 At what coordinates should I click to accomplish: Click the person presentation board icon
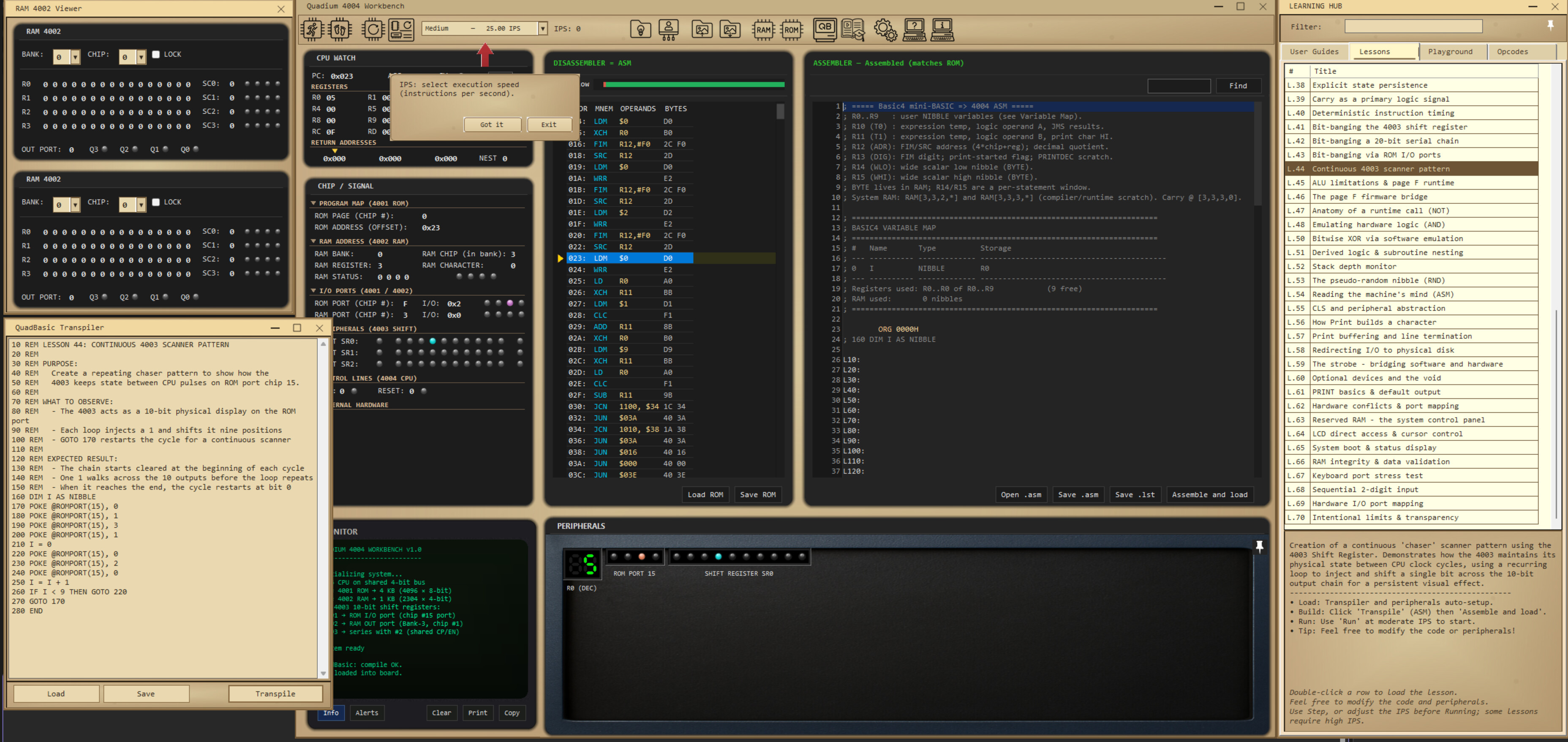pos(668,29)
